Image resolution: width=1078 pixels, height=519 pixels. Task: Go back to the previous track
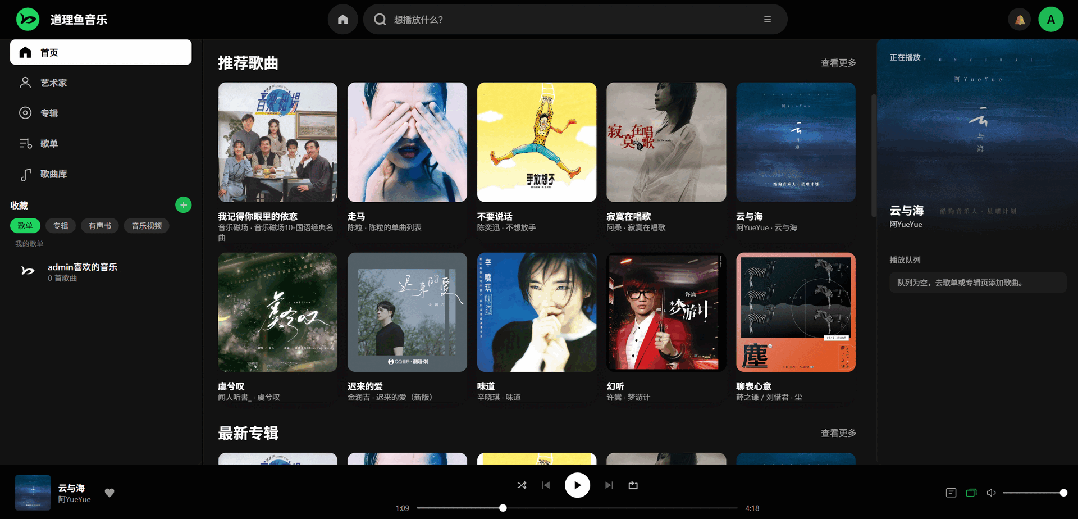pyautogui.click(x=546, y=485)
